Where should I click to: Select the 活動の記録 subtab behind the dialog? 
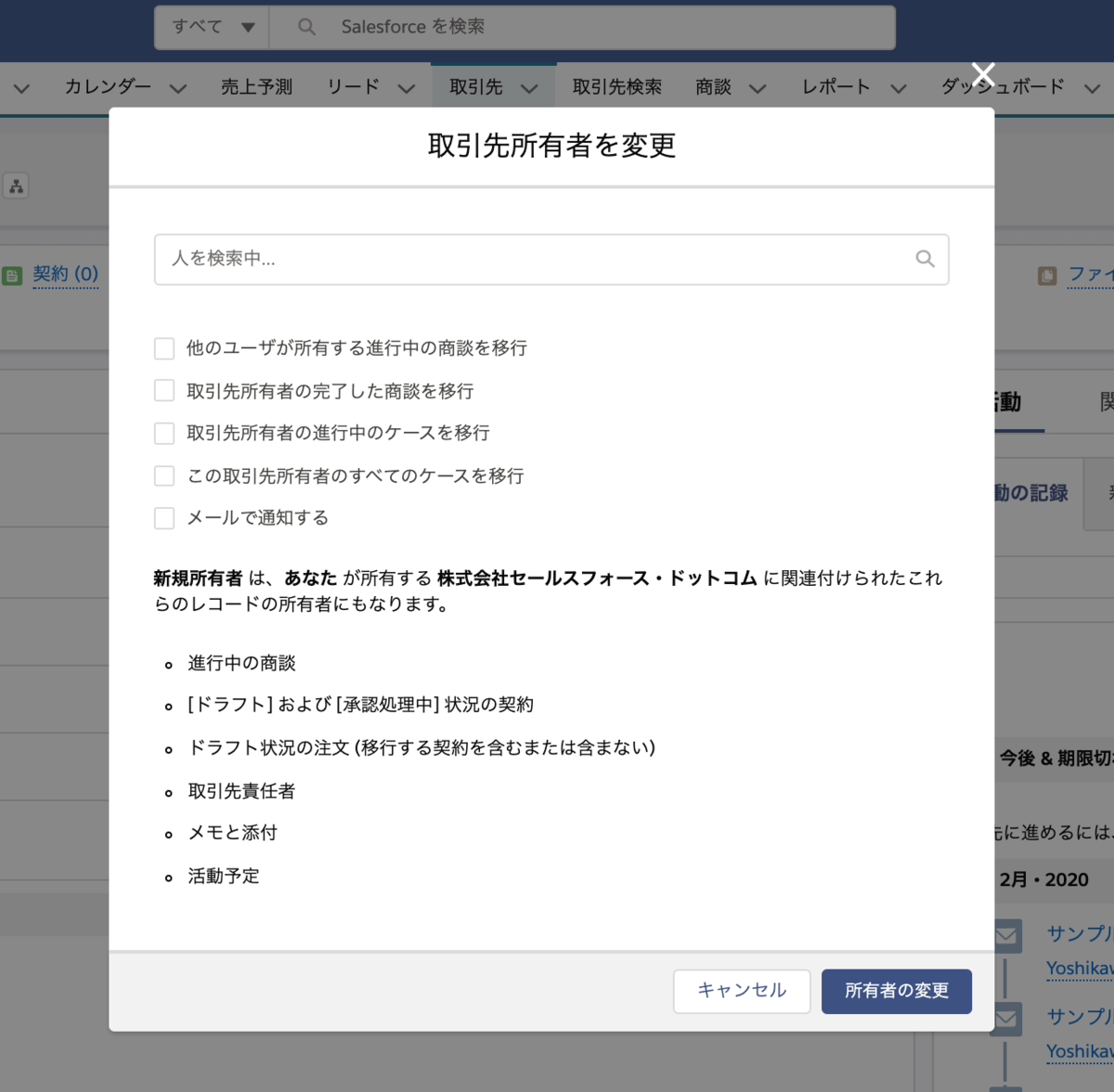[1031, 493]
